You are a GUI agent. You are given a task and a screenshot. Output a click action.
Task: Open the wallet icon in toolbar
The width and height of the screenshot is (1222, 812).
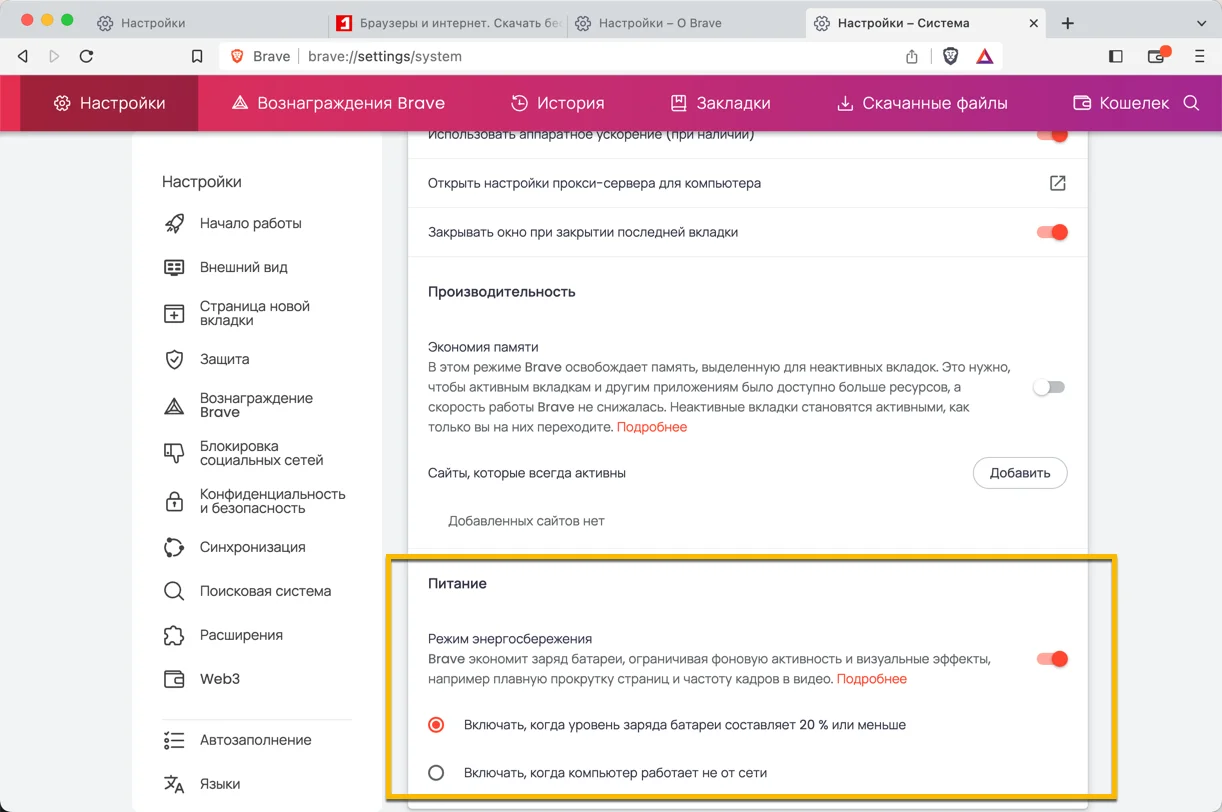point(1158,56)
